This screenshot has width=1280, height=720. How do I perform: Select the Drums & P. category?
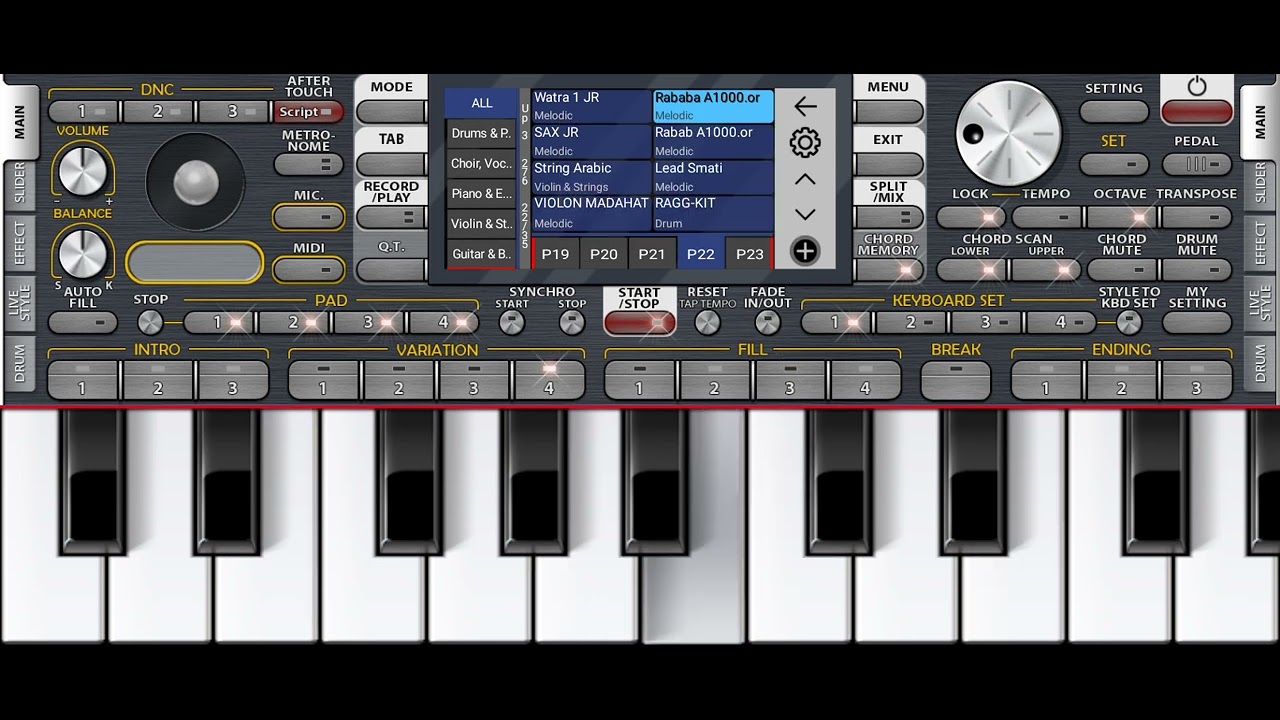click(482, 133)
